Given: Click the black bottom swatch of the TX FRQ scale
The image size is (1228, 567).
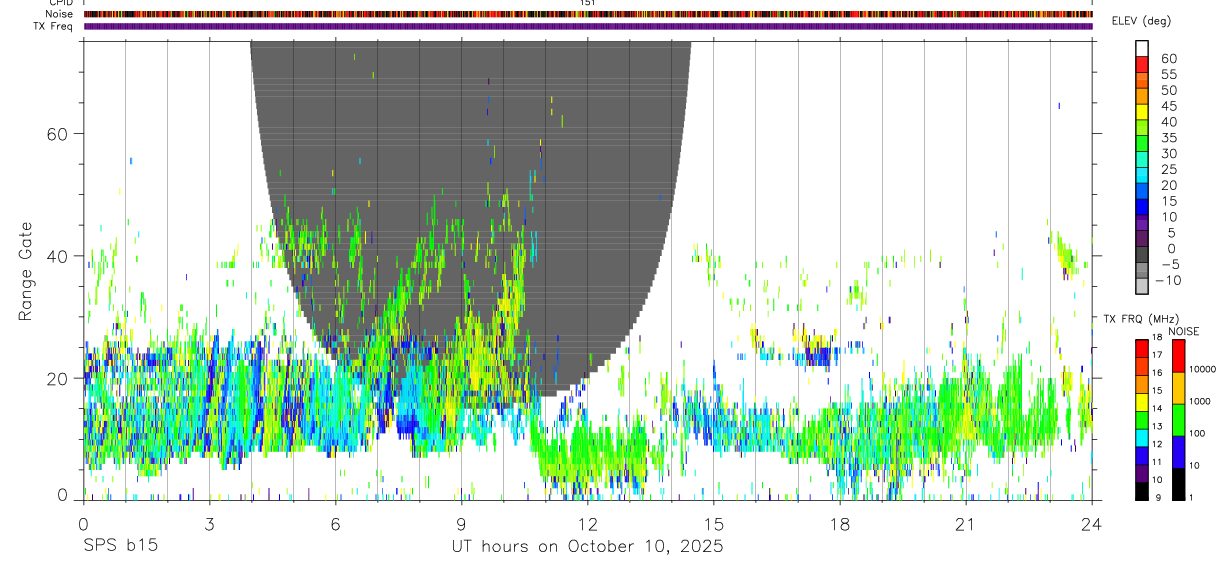Looking at the screenshot, I should [x=1142, y=491].
